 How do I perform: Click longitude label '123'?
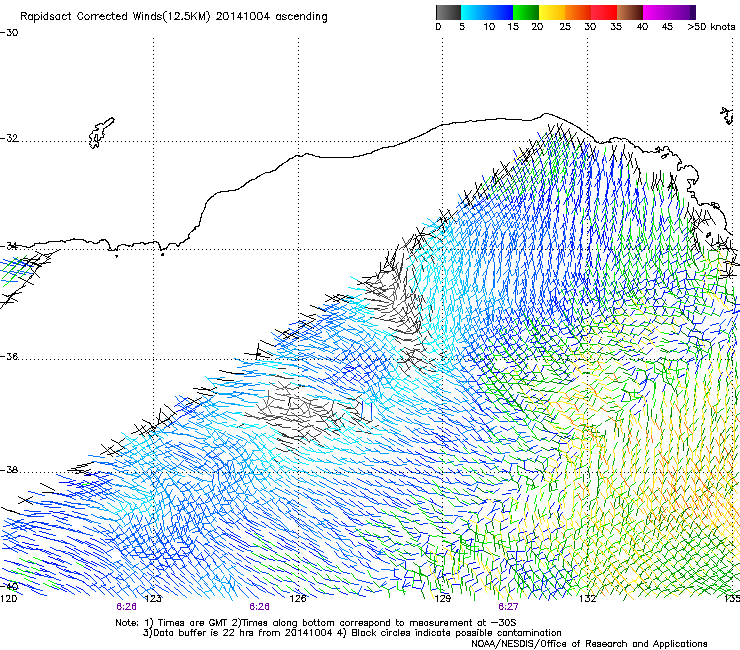point(153,599)
